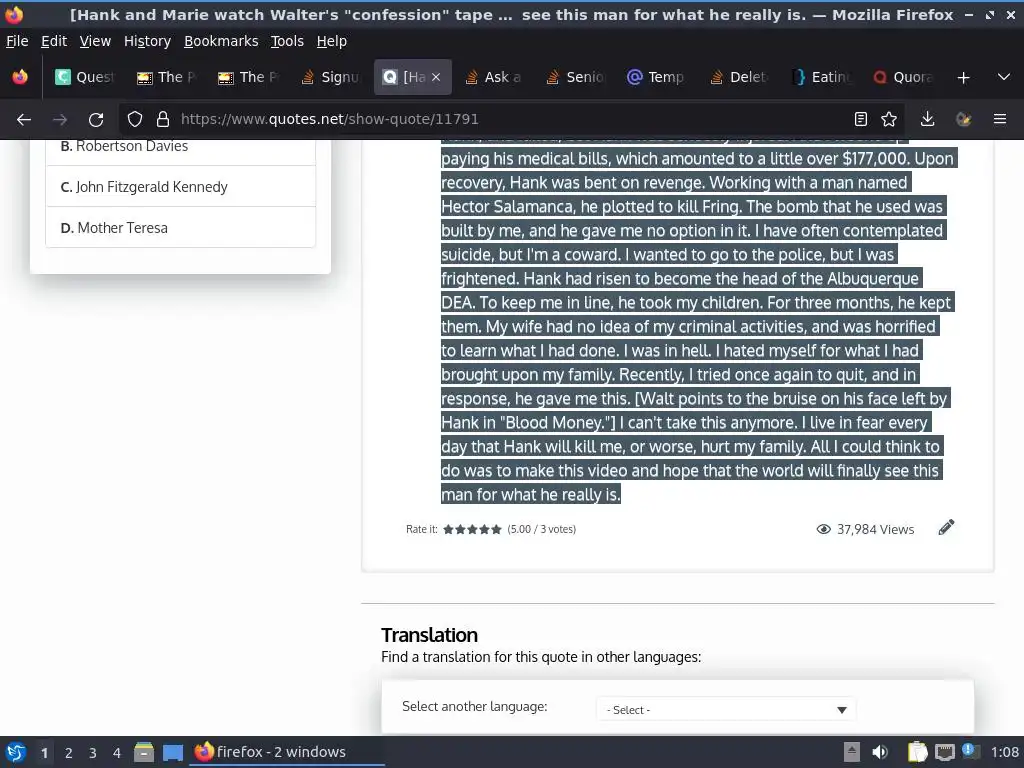Click the 37,984 Views text
Viewport: 1024px width, 768px height.
875,530
